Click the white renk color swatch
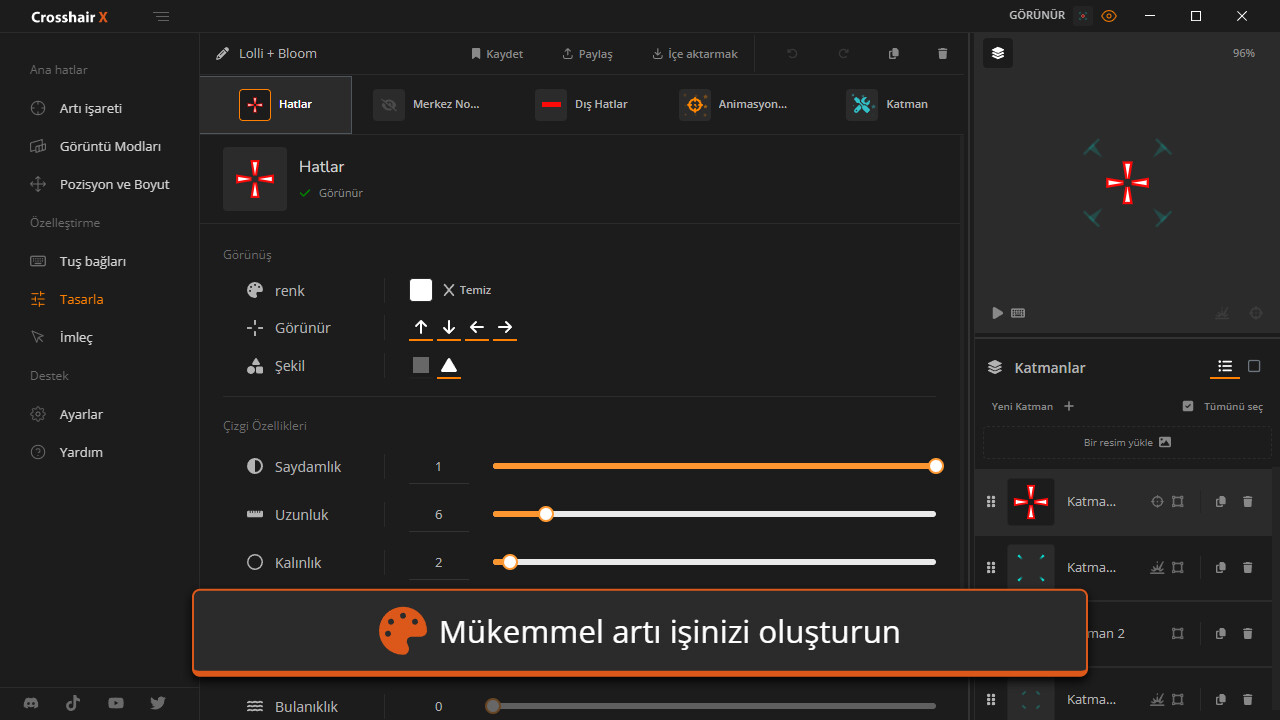The image size is (1280, 720). point(421,290)
